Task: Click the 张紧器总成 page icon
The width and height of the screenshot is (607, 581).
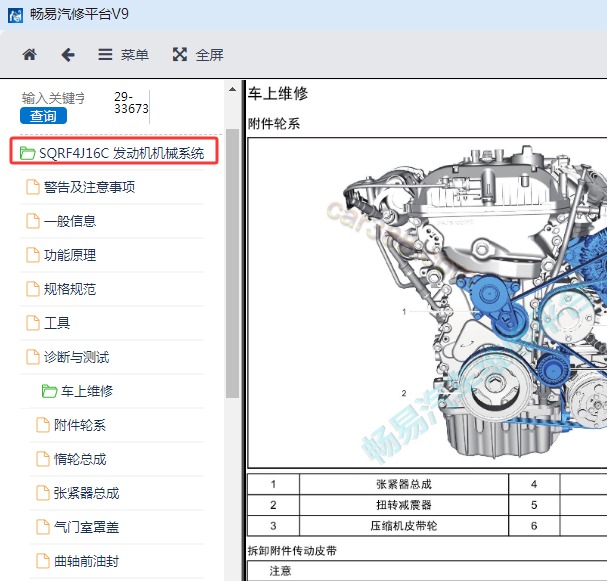Action: point(43,493)
